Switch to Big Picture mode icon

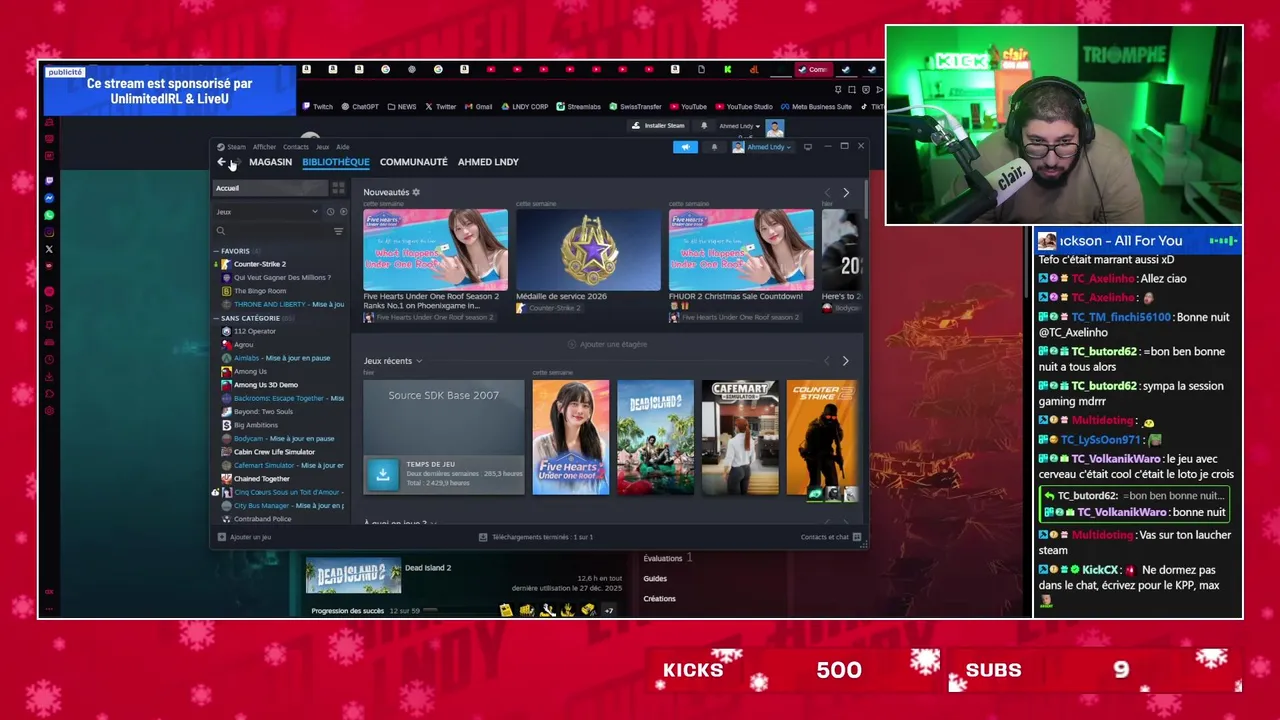pos(808,147)
